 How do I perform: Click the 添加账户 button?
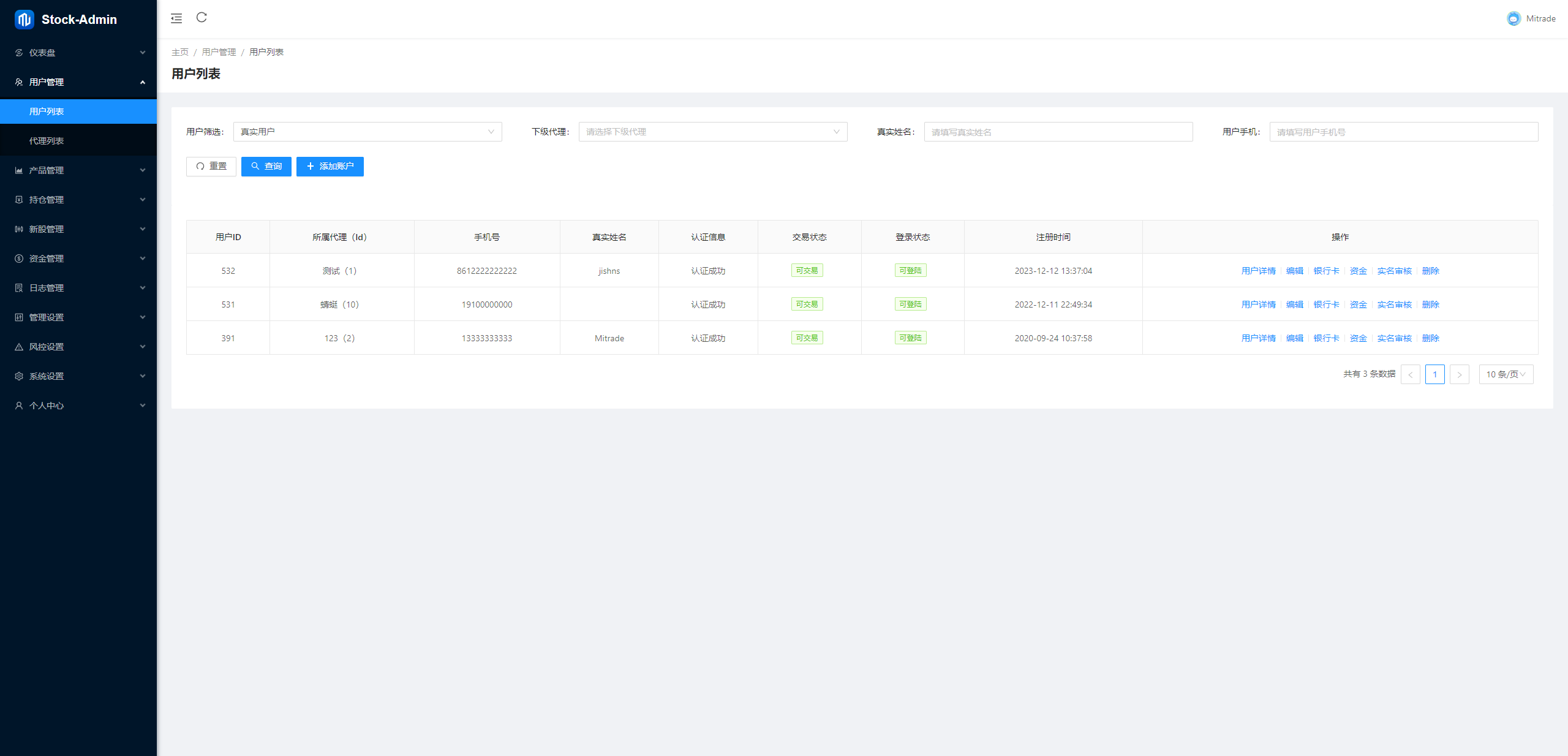(330, 167)
